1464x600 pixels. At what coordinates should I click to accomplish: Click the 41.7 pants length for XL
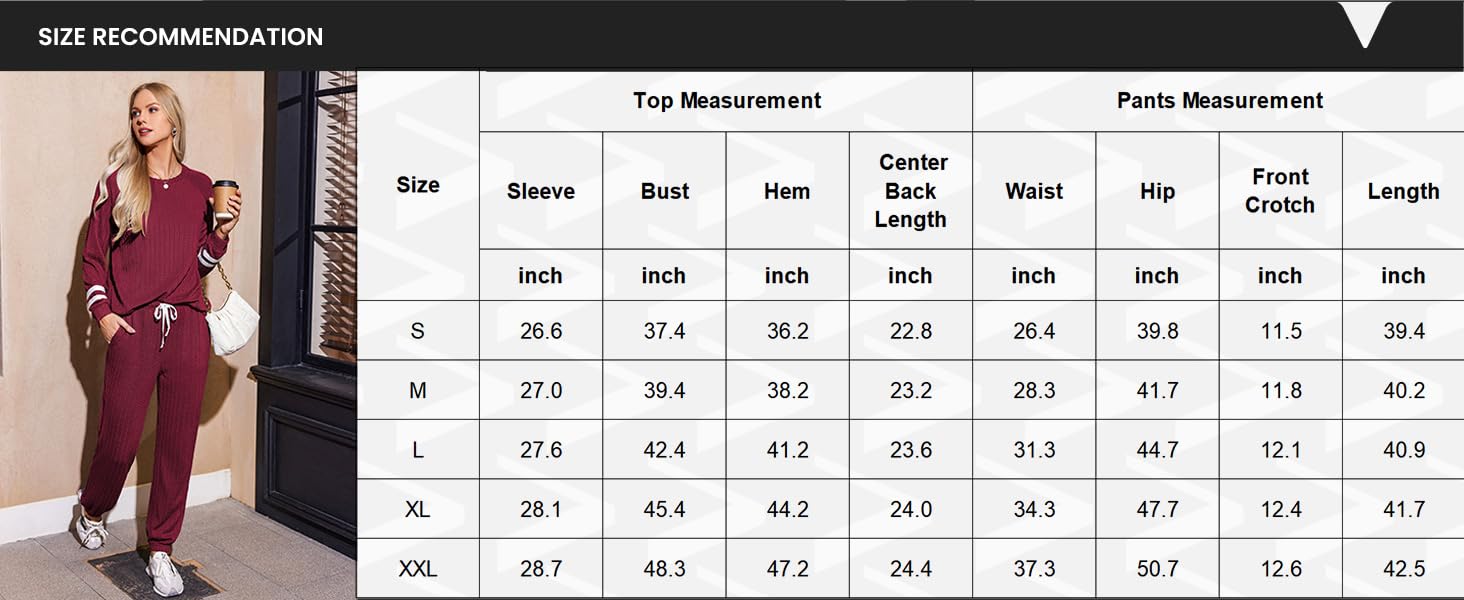coord(1404,509)
